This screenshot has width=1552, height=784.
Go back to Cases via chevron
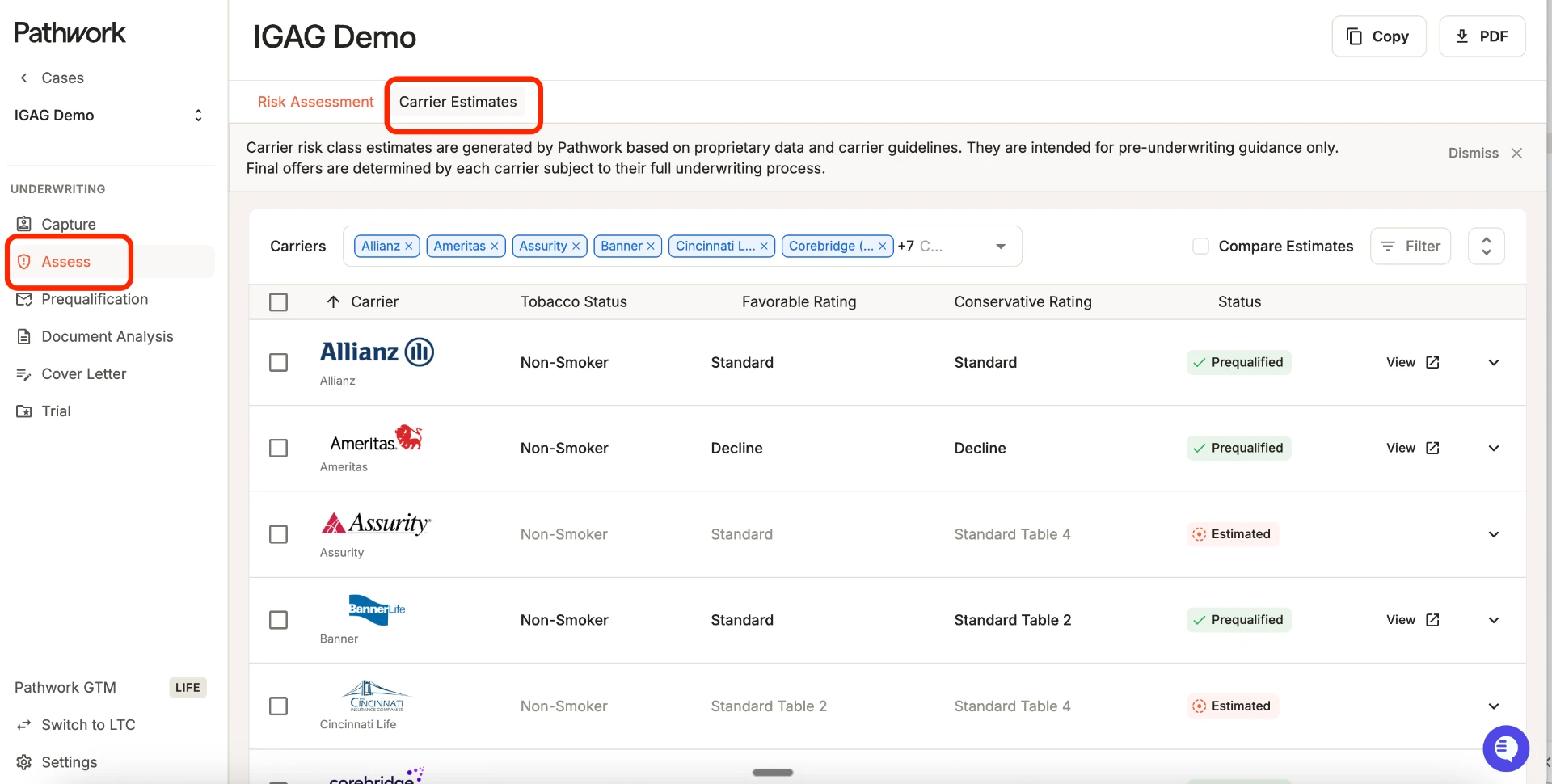[x=24, y=78]
